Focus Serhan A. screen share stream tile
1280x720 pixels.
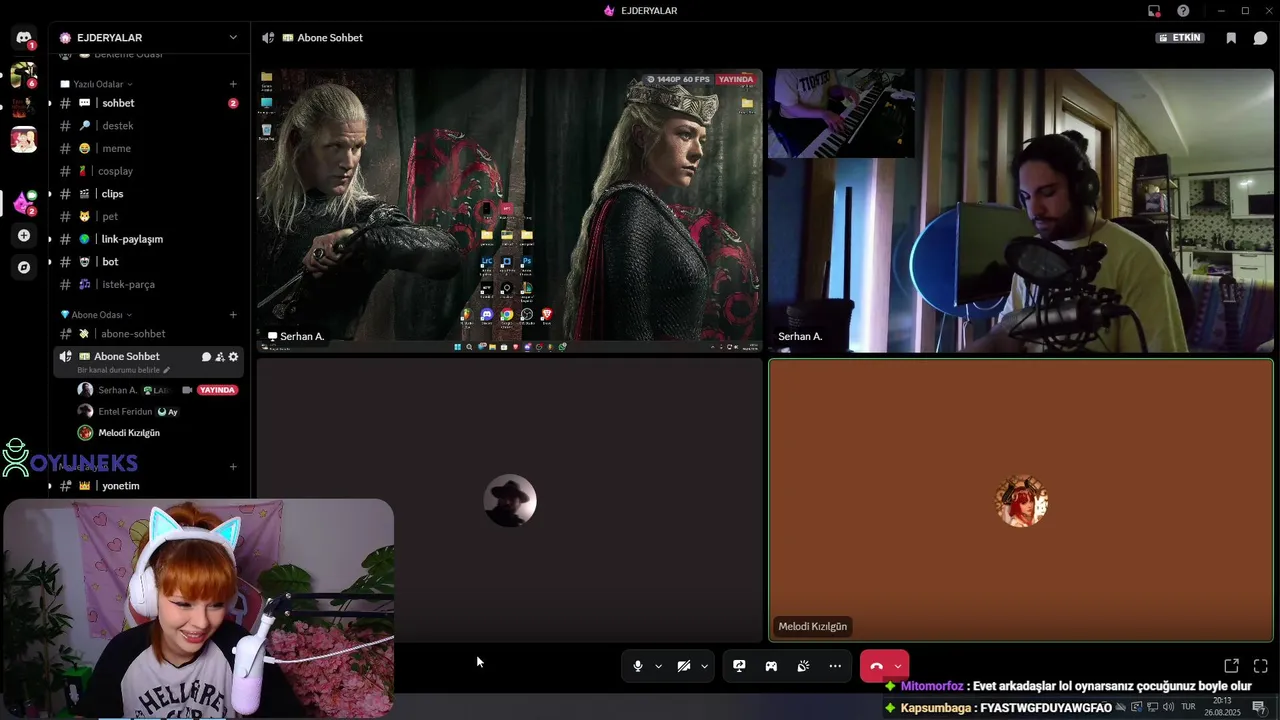pyautogui.click(x=510, y=210)
